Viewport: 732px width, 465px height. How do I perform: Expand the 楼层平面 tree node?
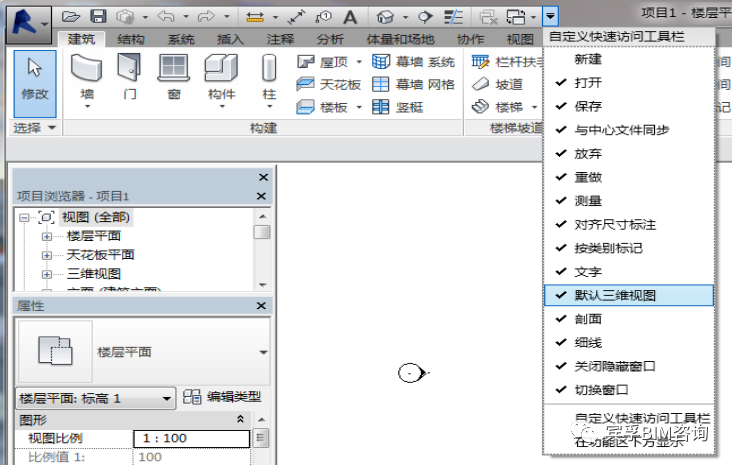click(47, 237)
